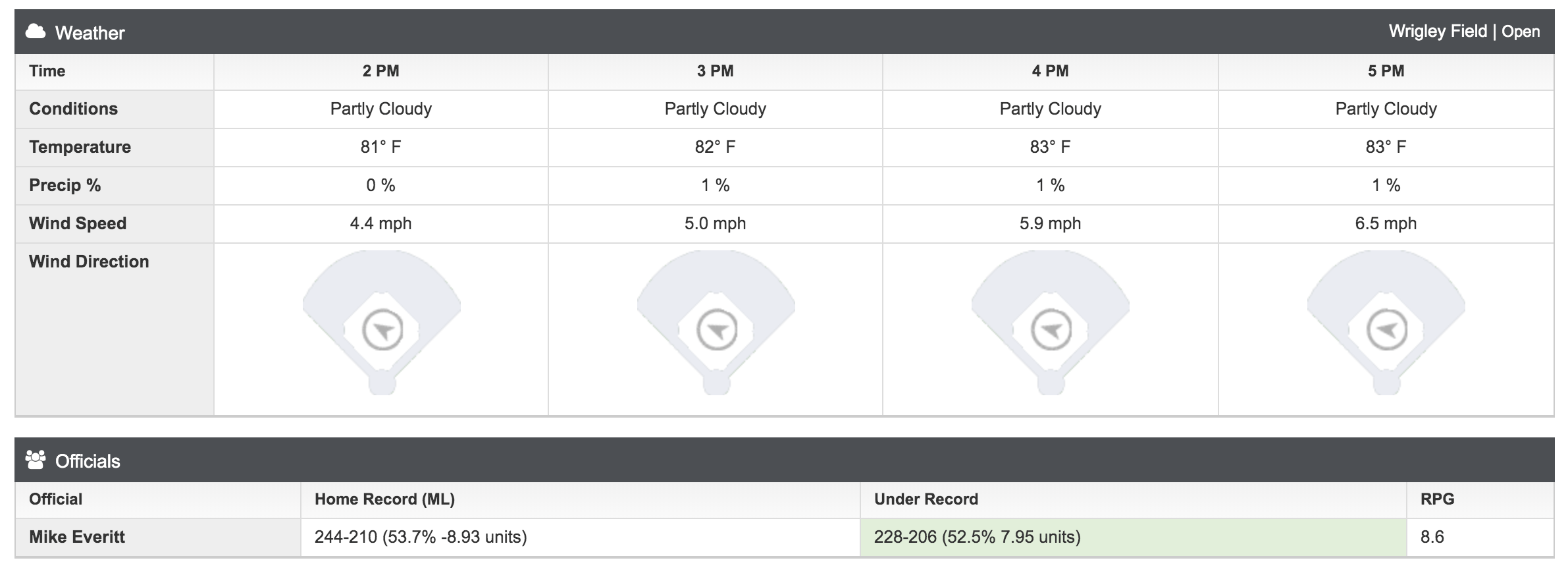Image resolution: width=1568 pixels, height=581 pixels.
Task: Click the 2 PM baseball field diagram
Action: [x=382, y=323]
